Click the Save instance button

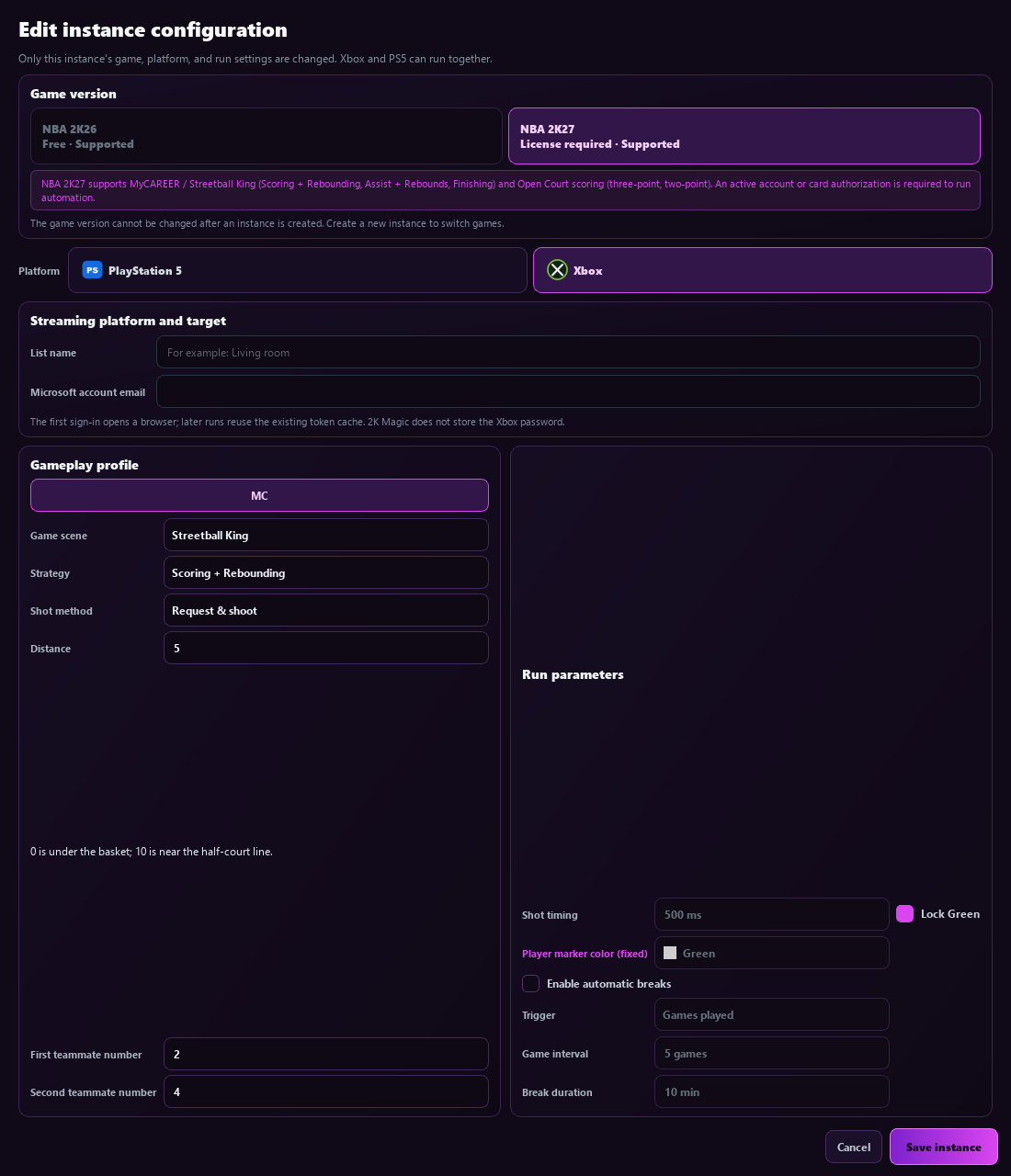pyautogui.click(x=944, y=1147)
